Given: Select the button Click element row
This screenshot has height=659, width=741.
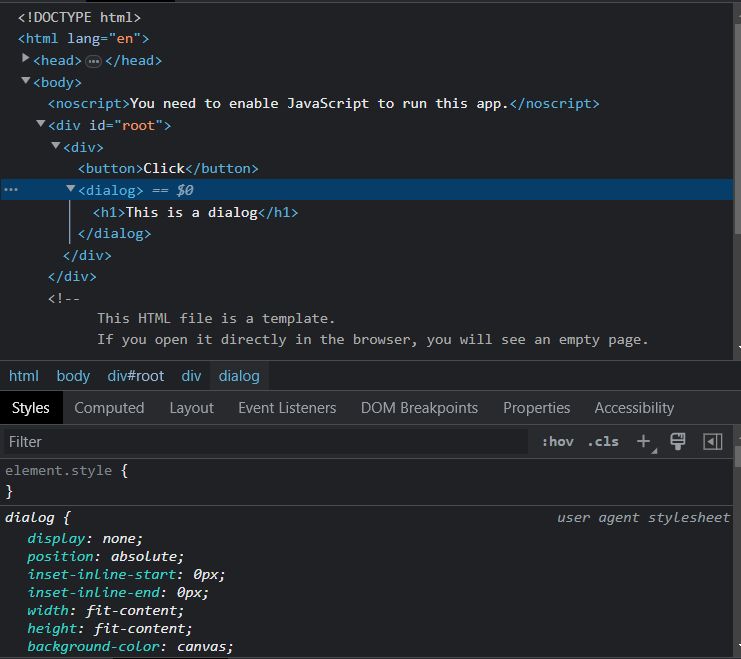Looking at the screenshot, I should [168, 169].
